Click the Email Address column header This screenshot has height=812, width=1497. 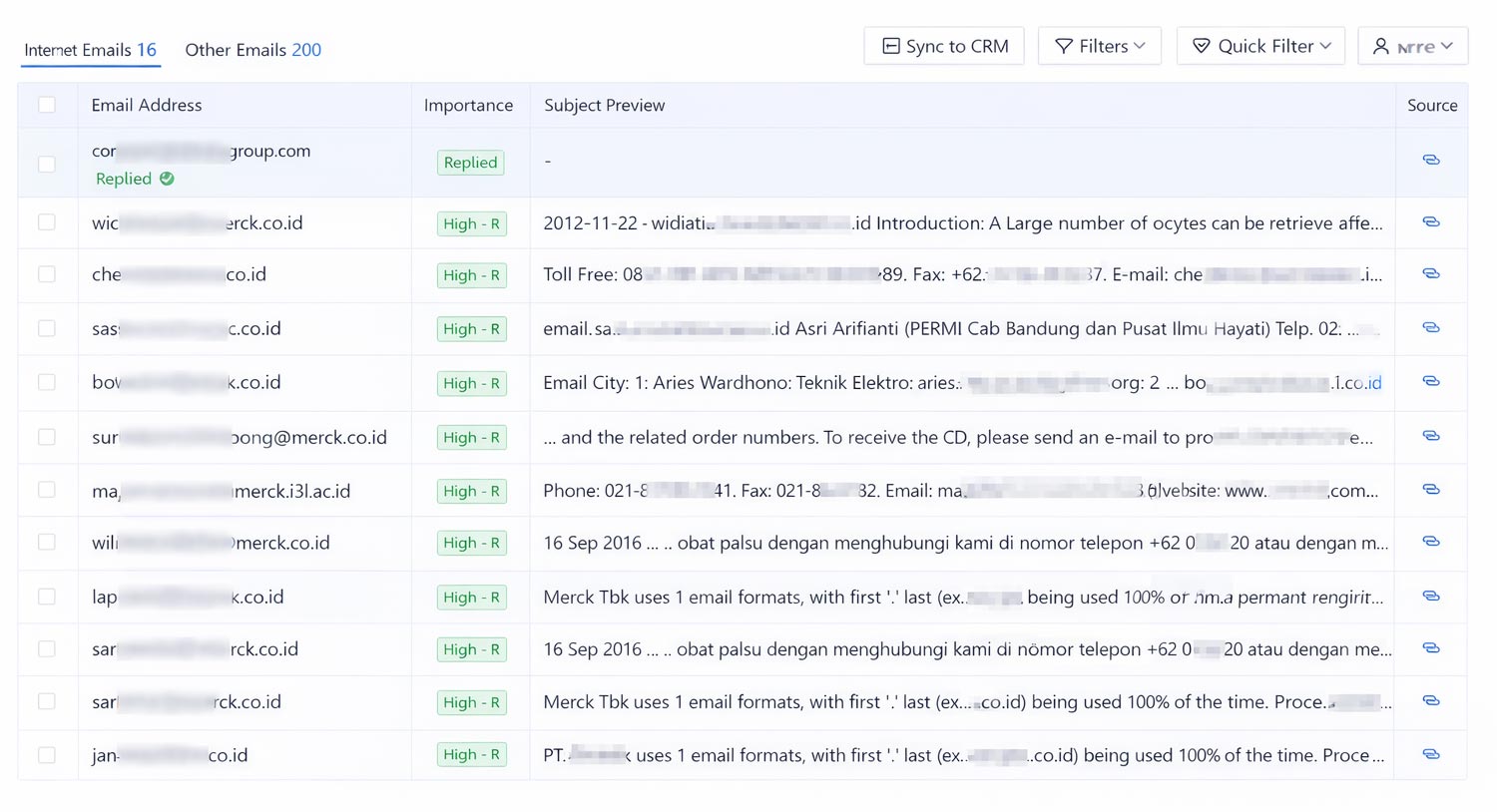(147, 105)
